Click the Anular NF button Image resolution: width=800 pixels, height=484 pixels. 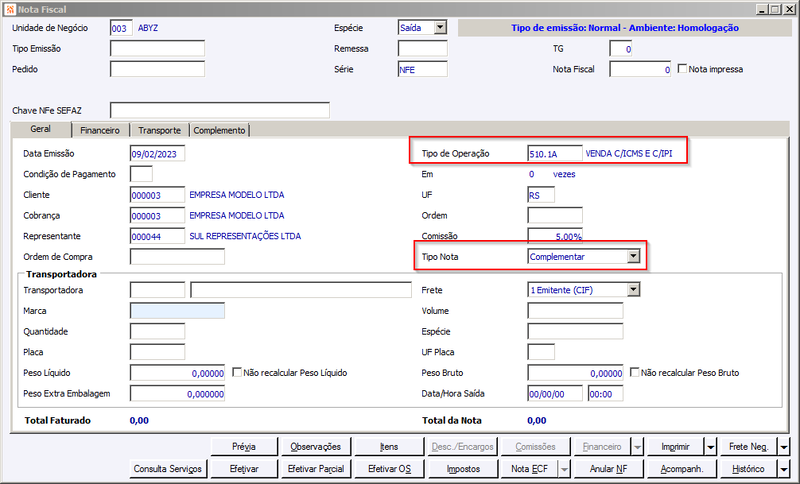coord(609,469)
